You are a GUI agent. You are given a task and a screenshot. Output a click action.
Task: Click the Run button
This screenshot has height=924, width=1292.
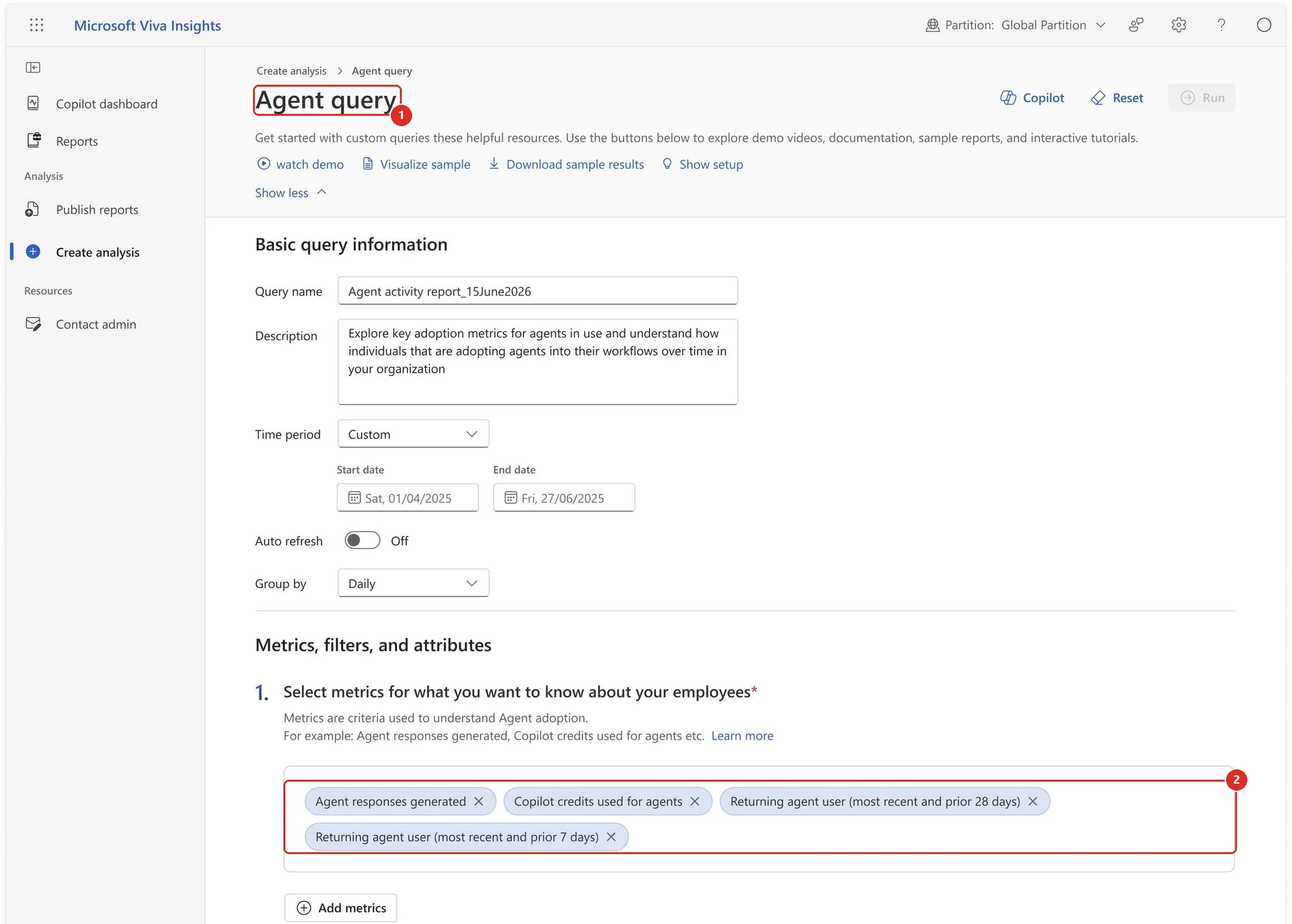(x=1201, y=98)
